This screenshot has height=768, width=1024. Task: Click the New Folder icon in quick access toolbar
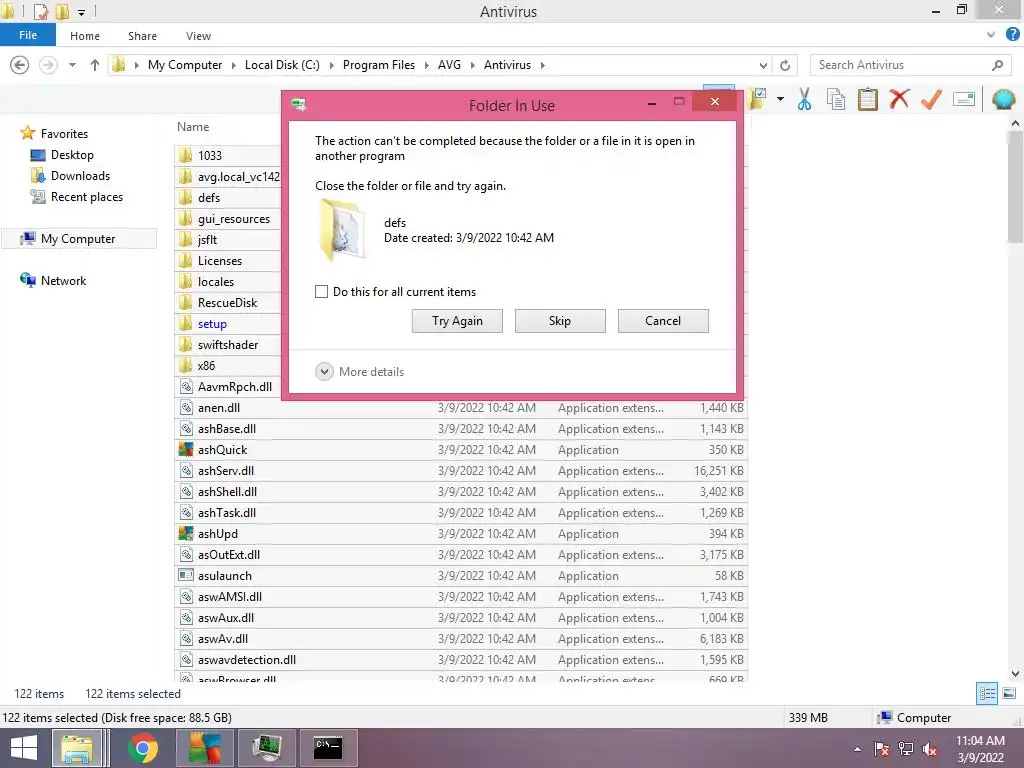(62, 11)
